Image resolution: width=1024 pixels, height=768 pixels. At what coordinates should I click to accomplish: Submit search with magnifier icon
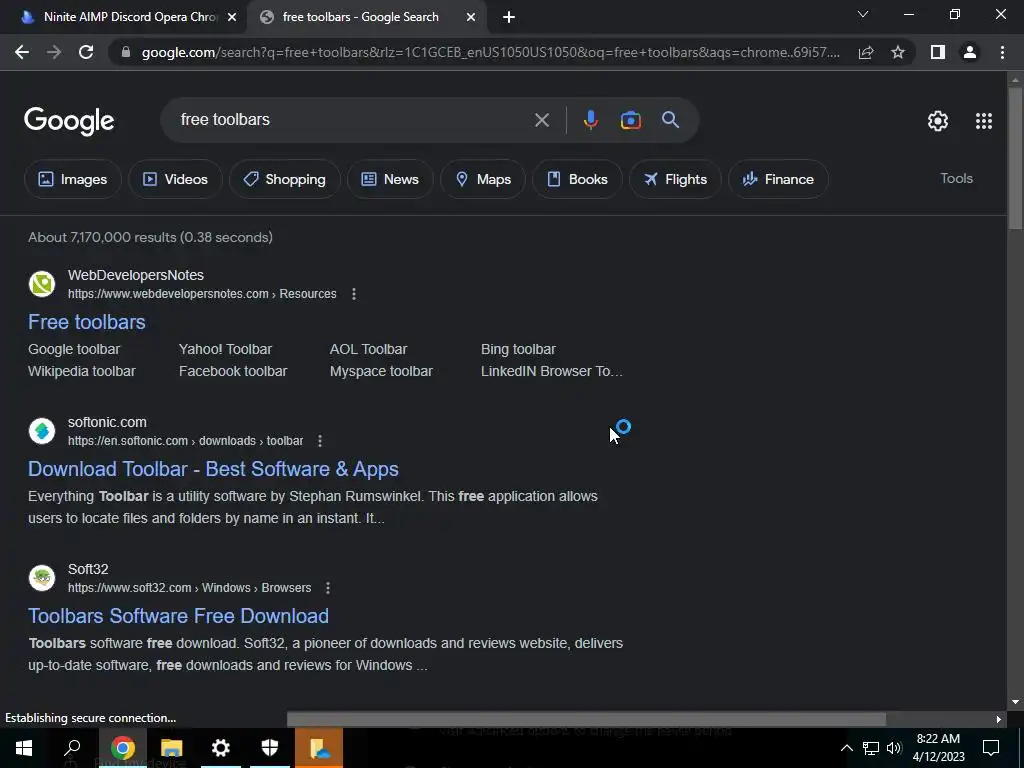(670, 120)
